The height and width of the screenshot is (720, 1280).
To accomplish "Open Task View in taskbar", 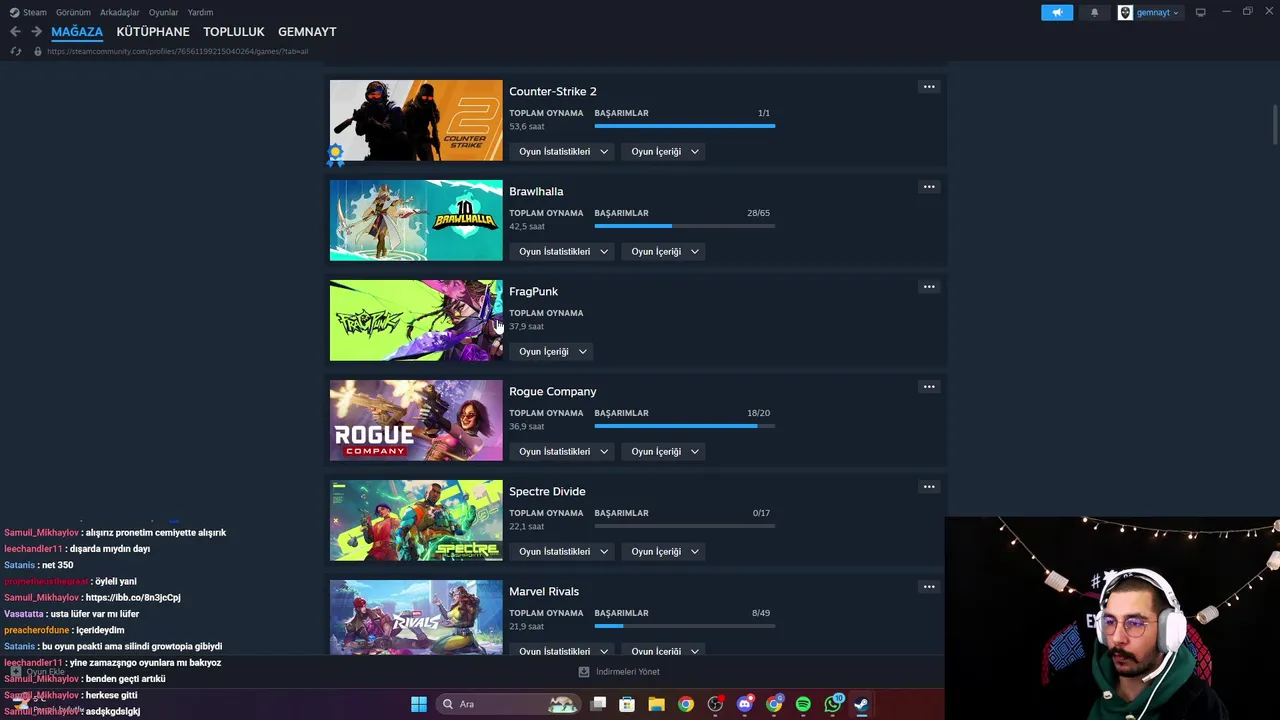I will tap(598, 704).
